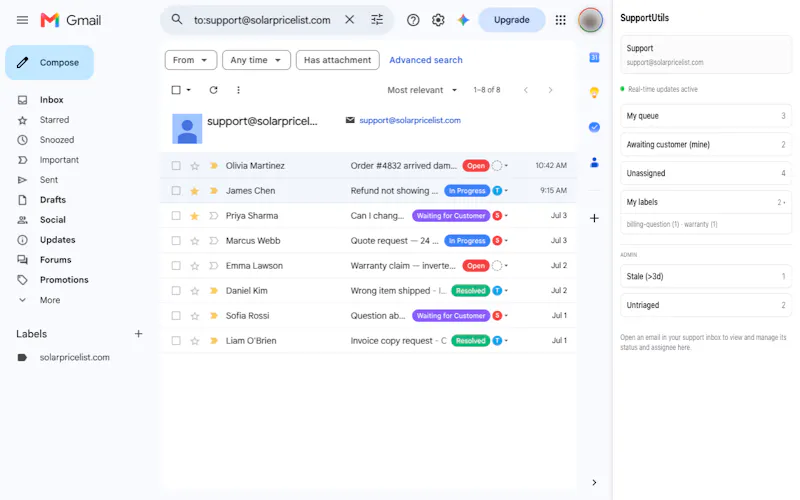Open the Most relevant sort dropdown
800x500 pixels.
(422, 90)
